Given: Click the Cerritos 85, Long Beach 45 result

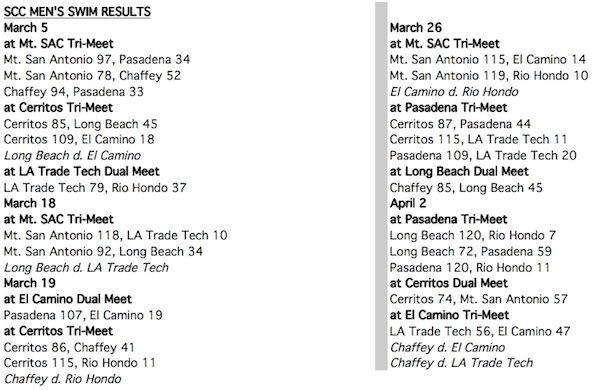Looking at the screenshot, I should coord(81,124).
